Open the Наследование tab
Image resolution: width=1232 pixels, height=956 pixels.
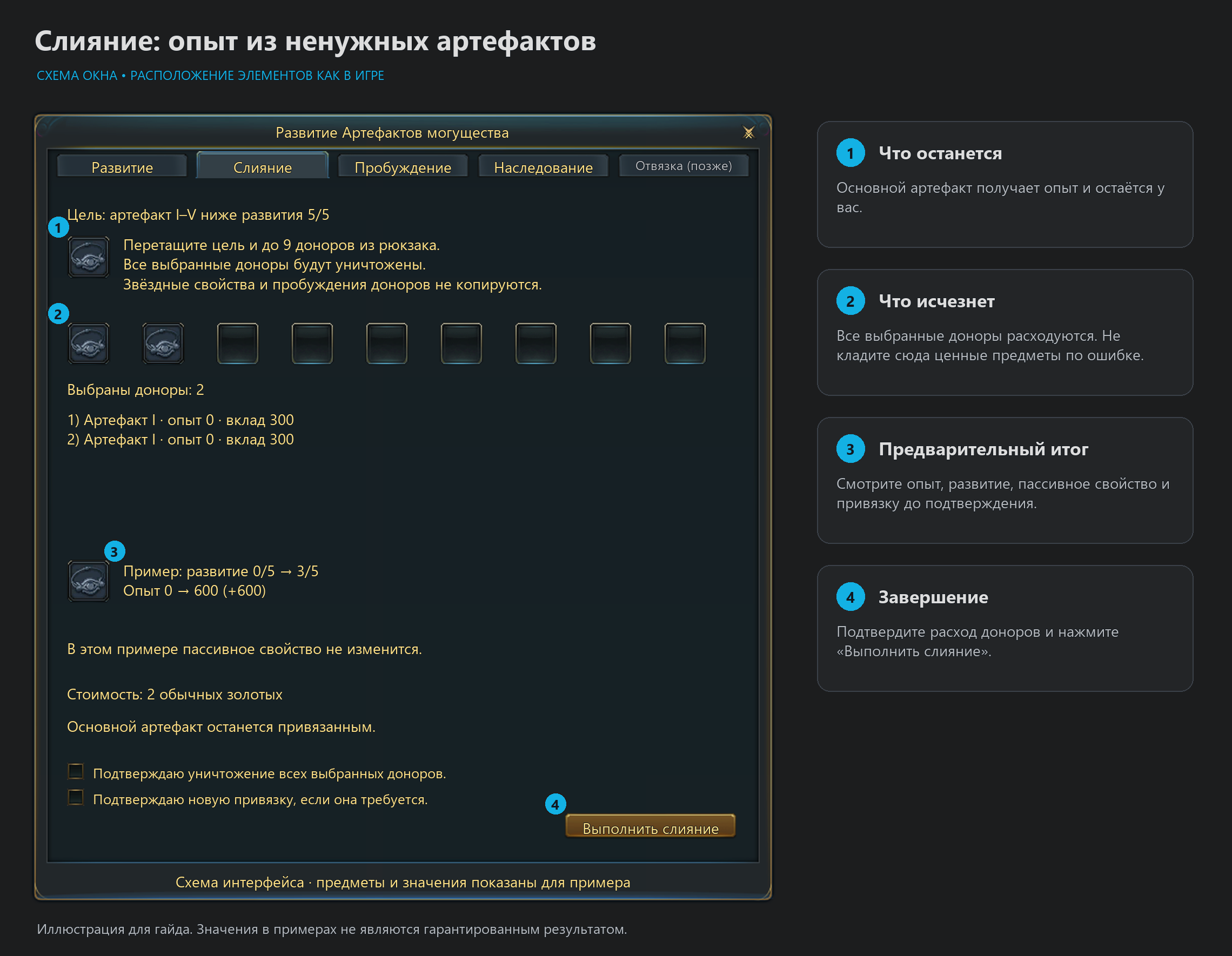[543, 167]
